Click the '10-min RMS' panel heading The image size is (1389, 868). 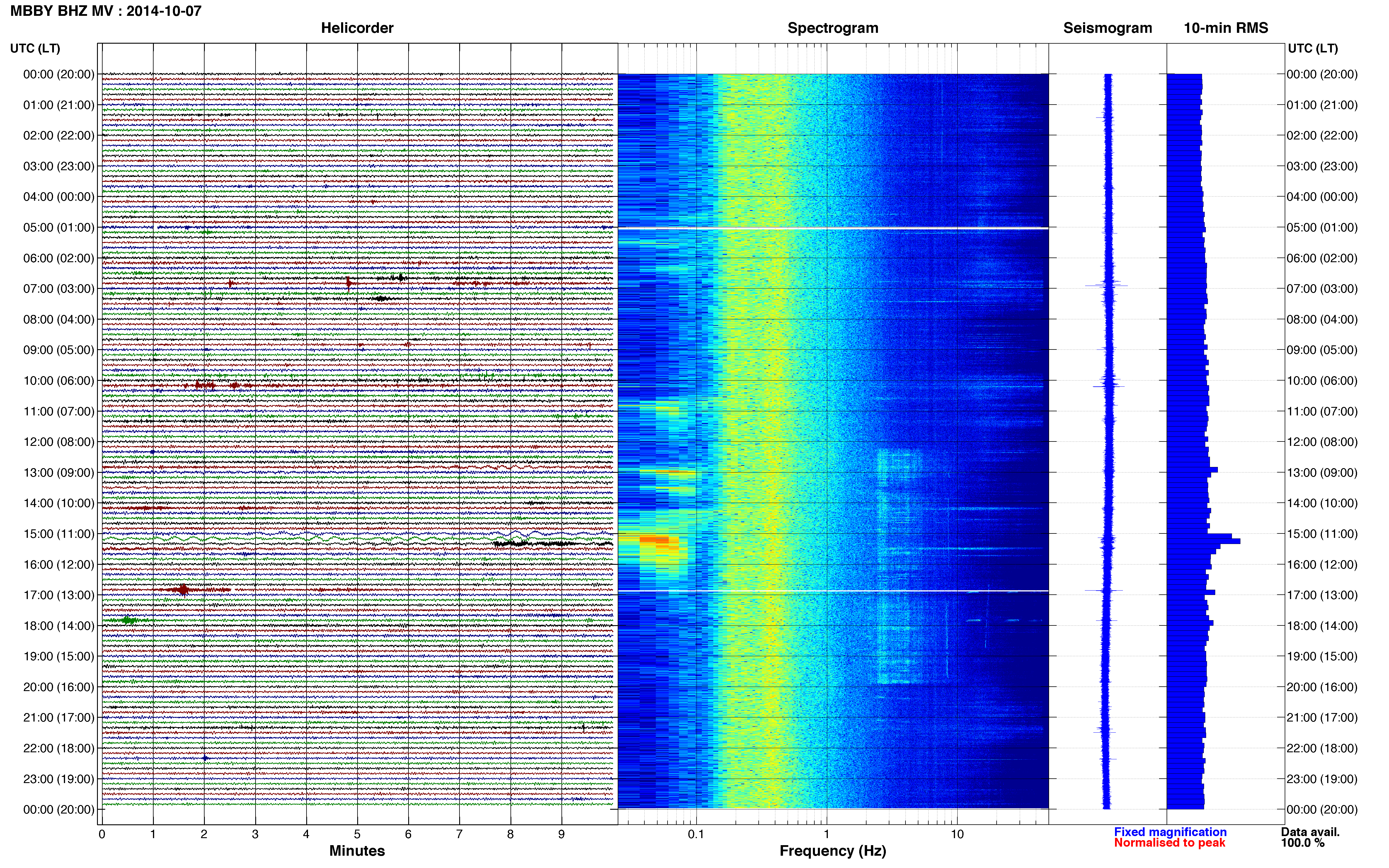[1226, 28]
